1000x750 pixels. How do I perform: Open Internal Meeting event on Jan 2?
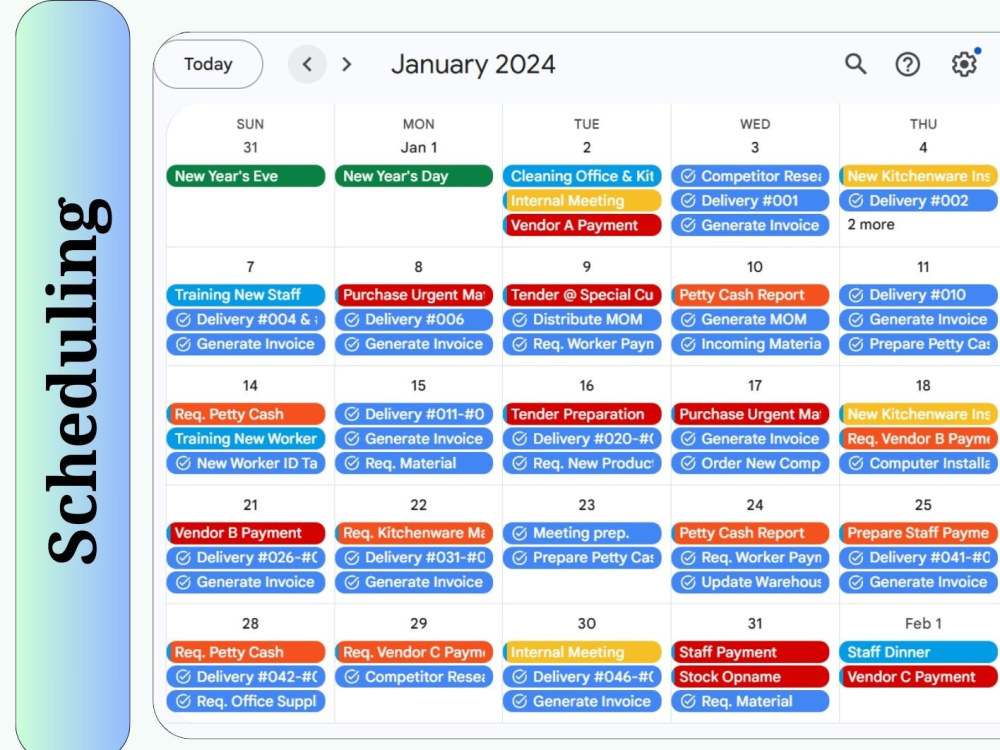(582, 201)
